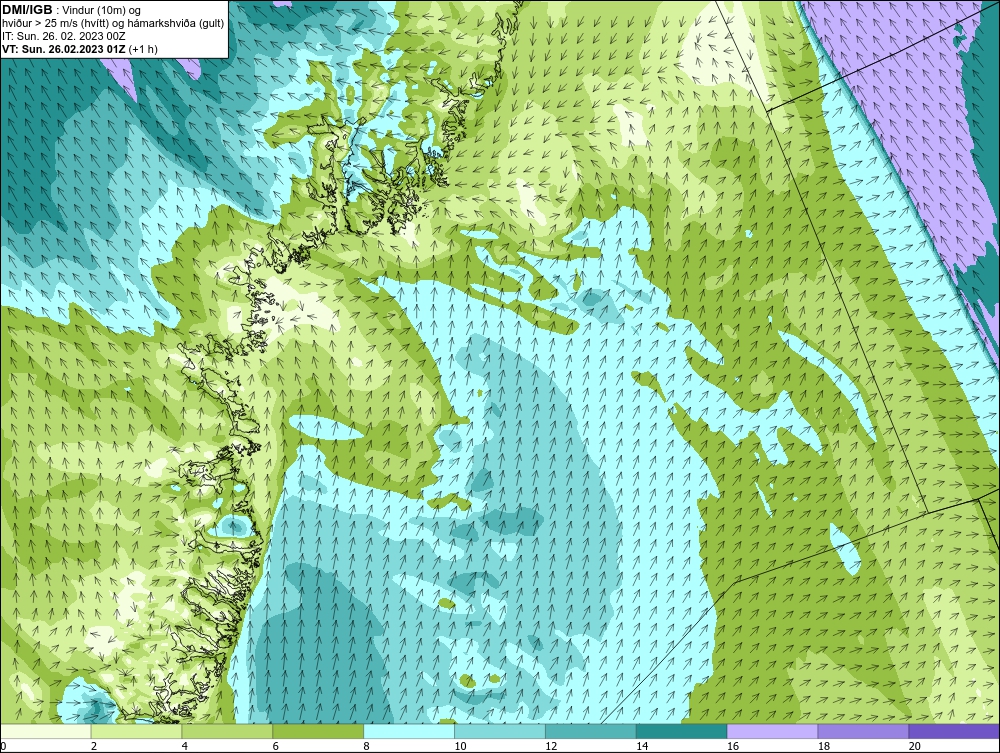Click the 14–16 m/s dark teal swatch
The height and width of the screenshot is (753, 1000).
[682, 731]
